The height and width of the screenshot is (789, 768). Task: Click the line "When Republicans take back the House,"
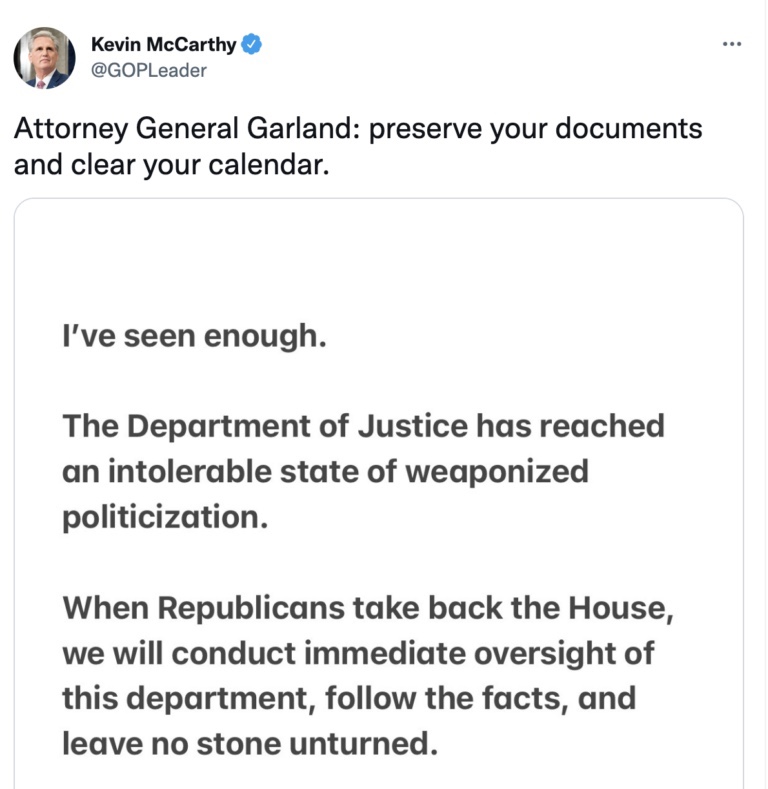(x=368, y=607)
